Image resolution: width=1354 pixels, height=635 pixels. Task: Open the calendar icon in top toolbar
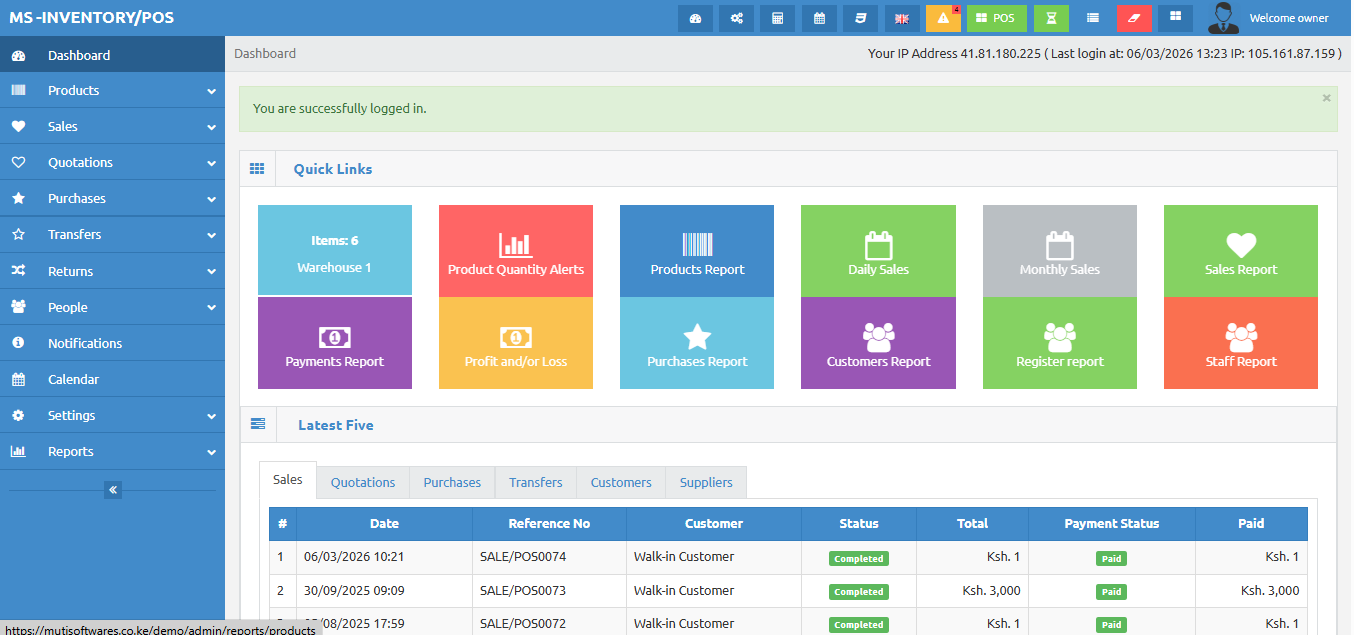[x=819, y=18]
